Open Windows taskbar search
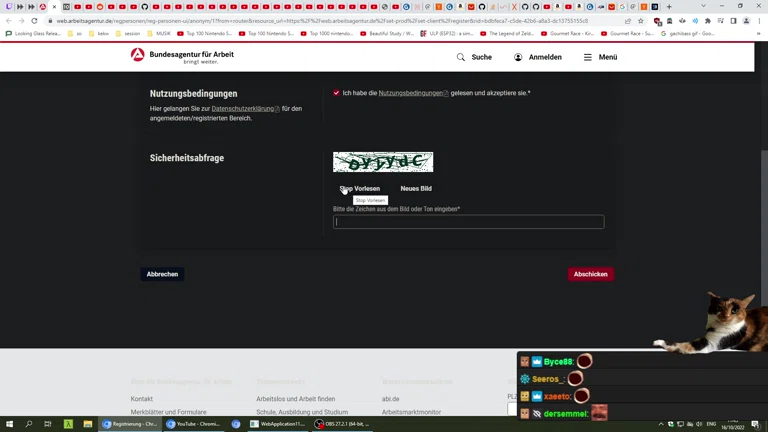 [x=28, y=424]
